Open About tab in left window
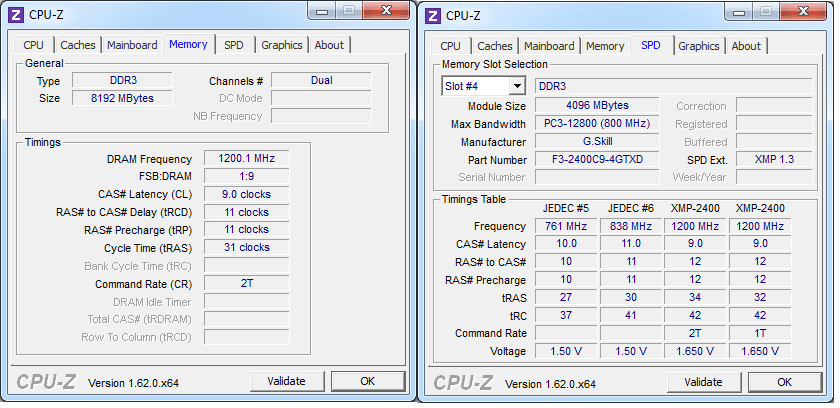 pyautogui.click(x=329, y=45)
